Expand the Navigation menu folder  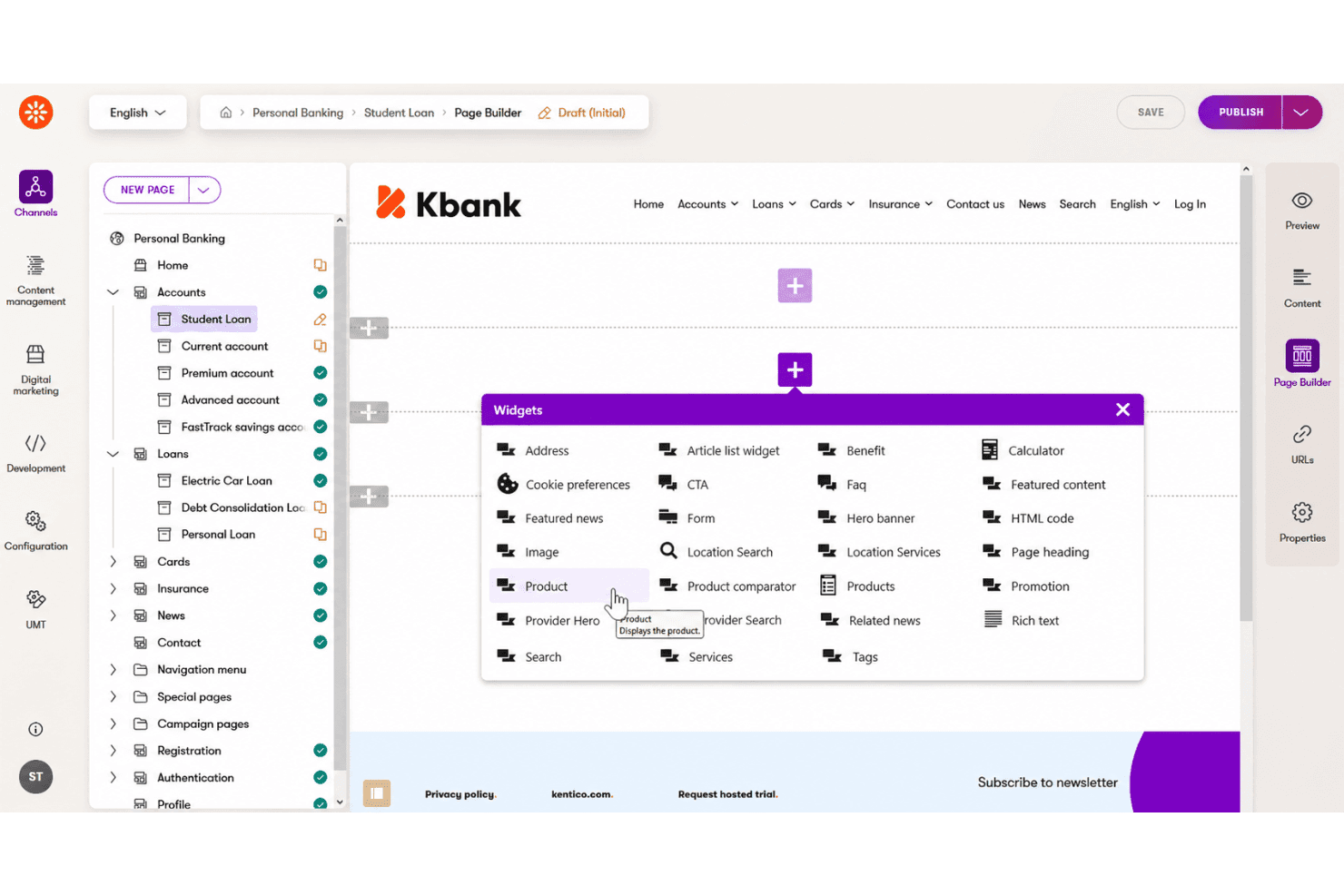point(113,670)
